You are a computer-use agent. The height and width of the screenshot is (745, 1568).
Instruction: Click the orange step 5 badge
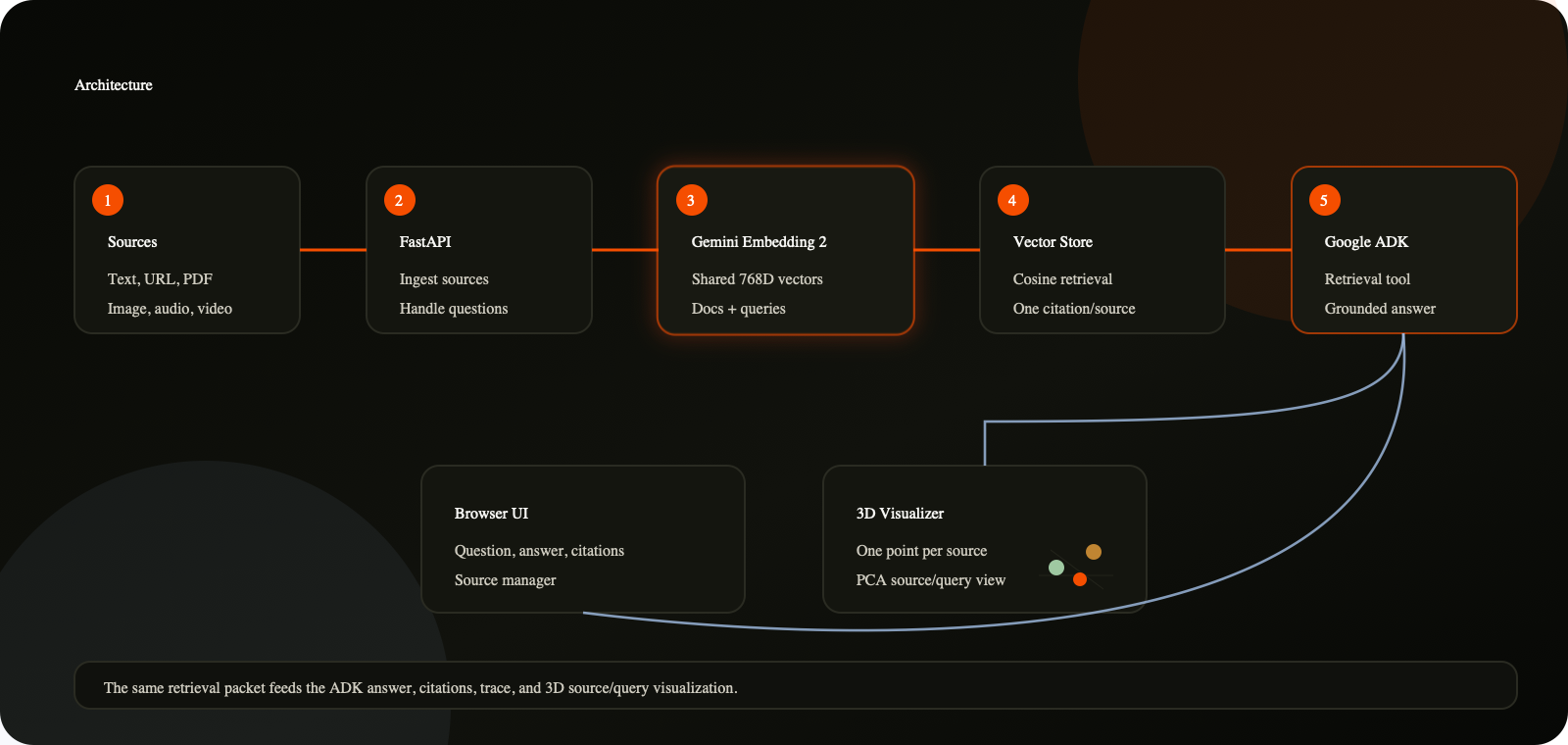(1325, 200)
